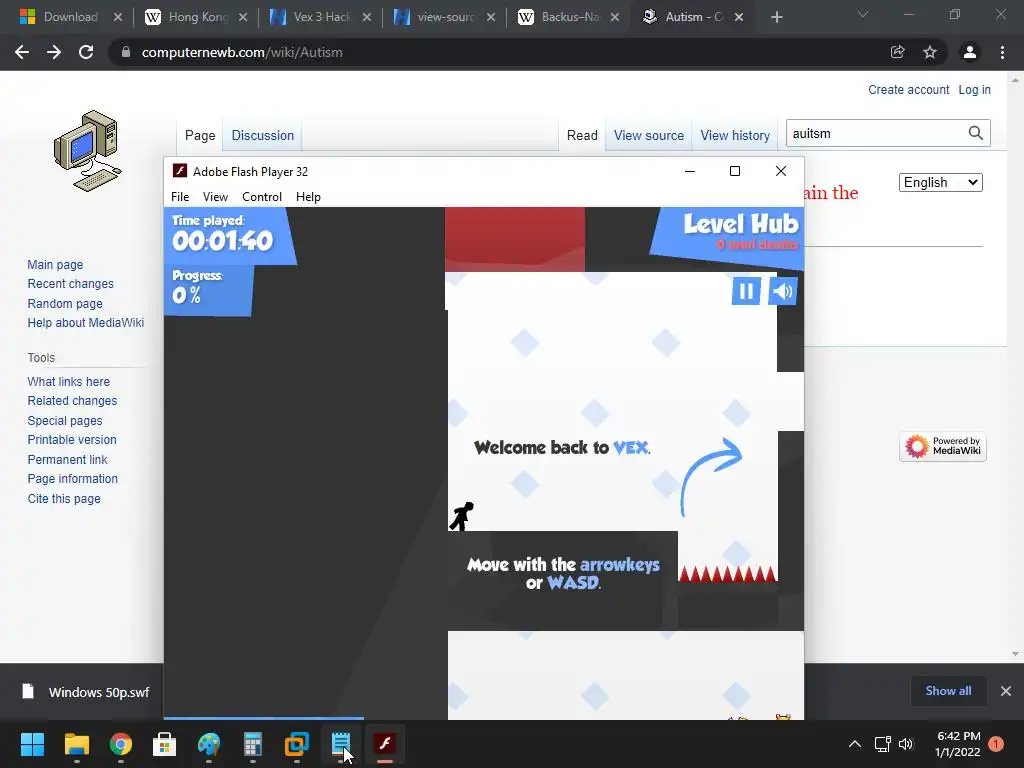Open Cite this page link
This screenshot has width=1024, height=768.
[x=64, y=498]
